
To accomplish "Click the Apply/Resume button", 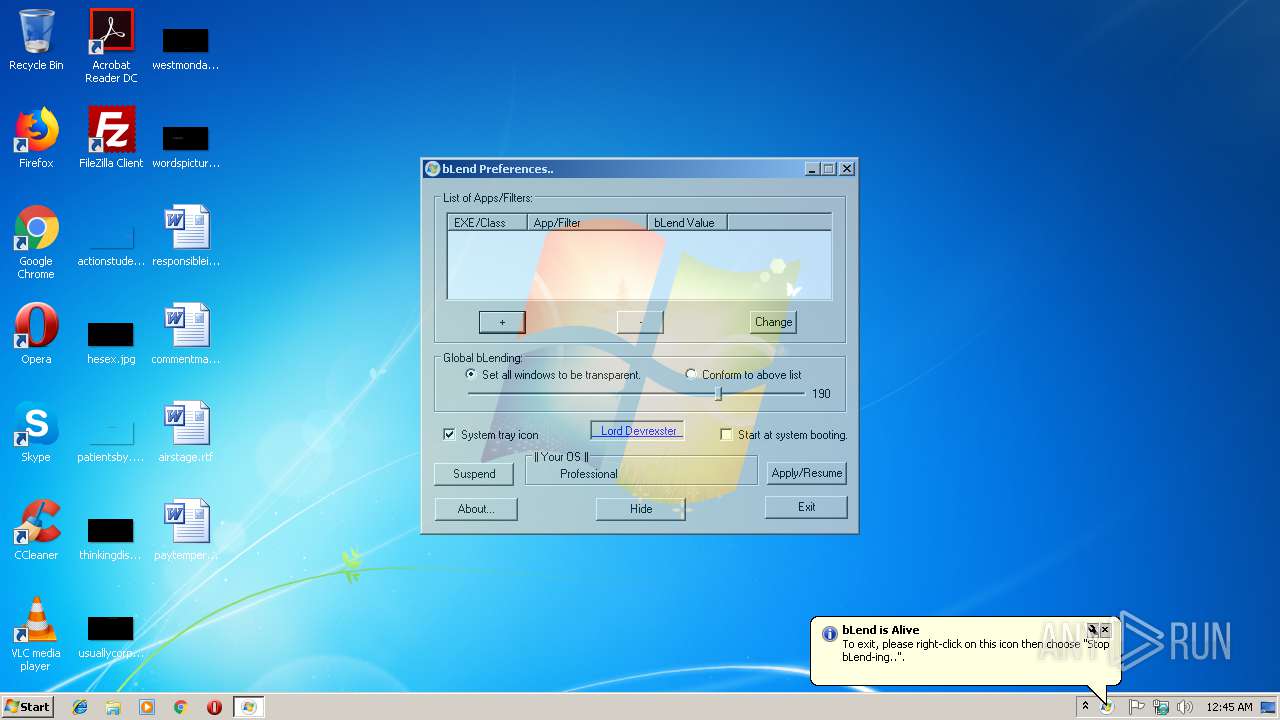I will pos(807,473).
